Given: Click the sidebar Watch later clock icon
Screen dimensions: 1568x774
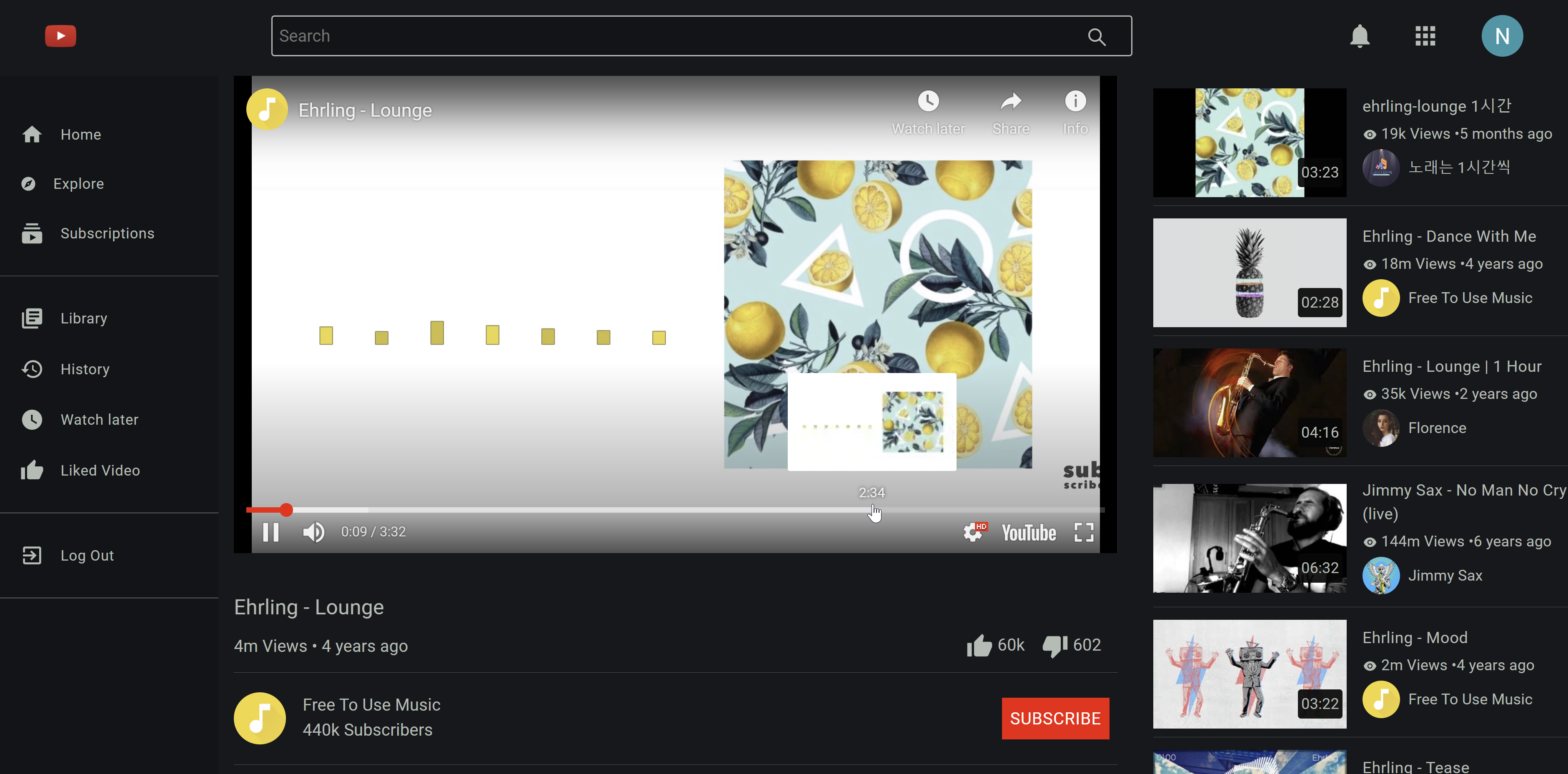Looking at the screenshot, I should coord(32,419).
